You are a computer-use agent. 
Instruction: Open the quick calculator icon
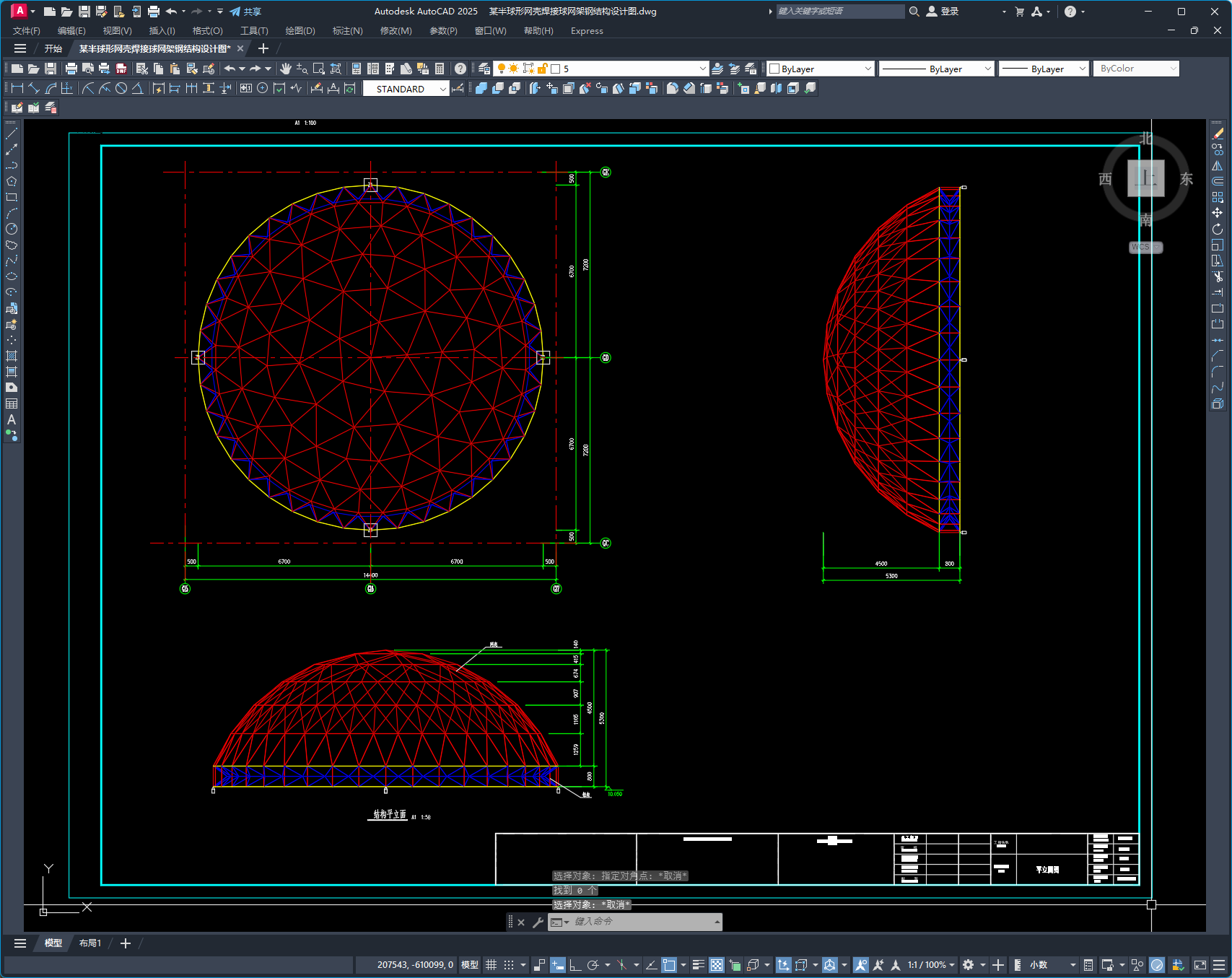440,69
